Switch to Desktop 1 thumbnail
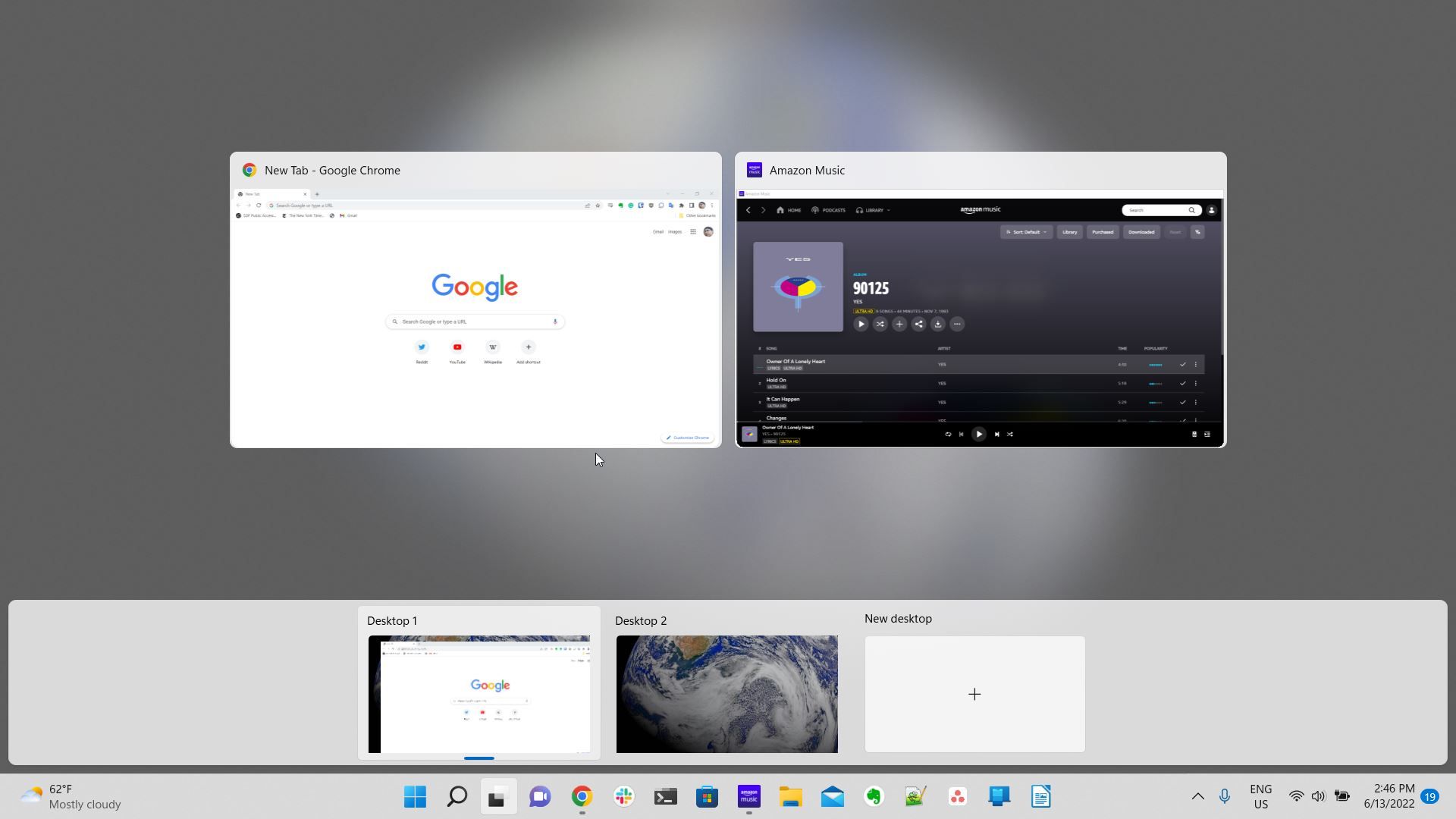 click(479, 694)
